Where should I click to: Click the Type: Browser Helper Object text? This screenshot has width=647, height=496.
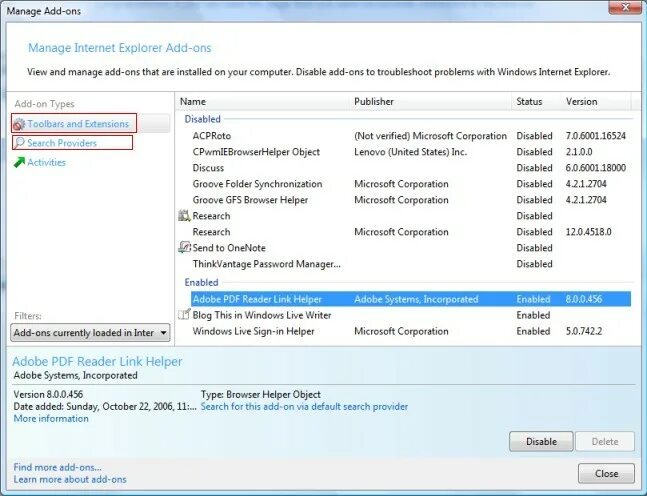(261, 394)
